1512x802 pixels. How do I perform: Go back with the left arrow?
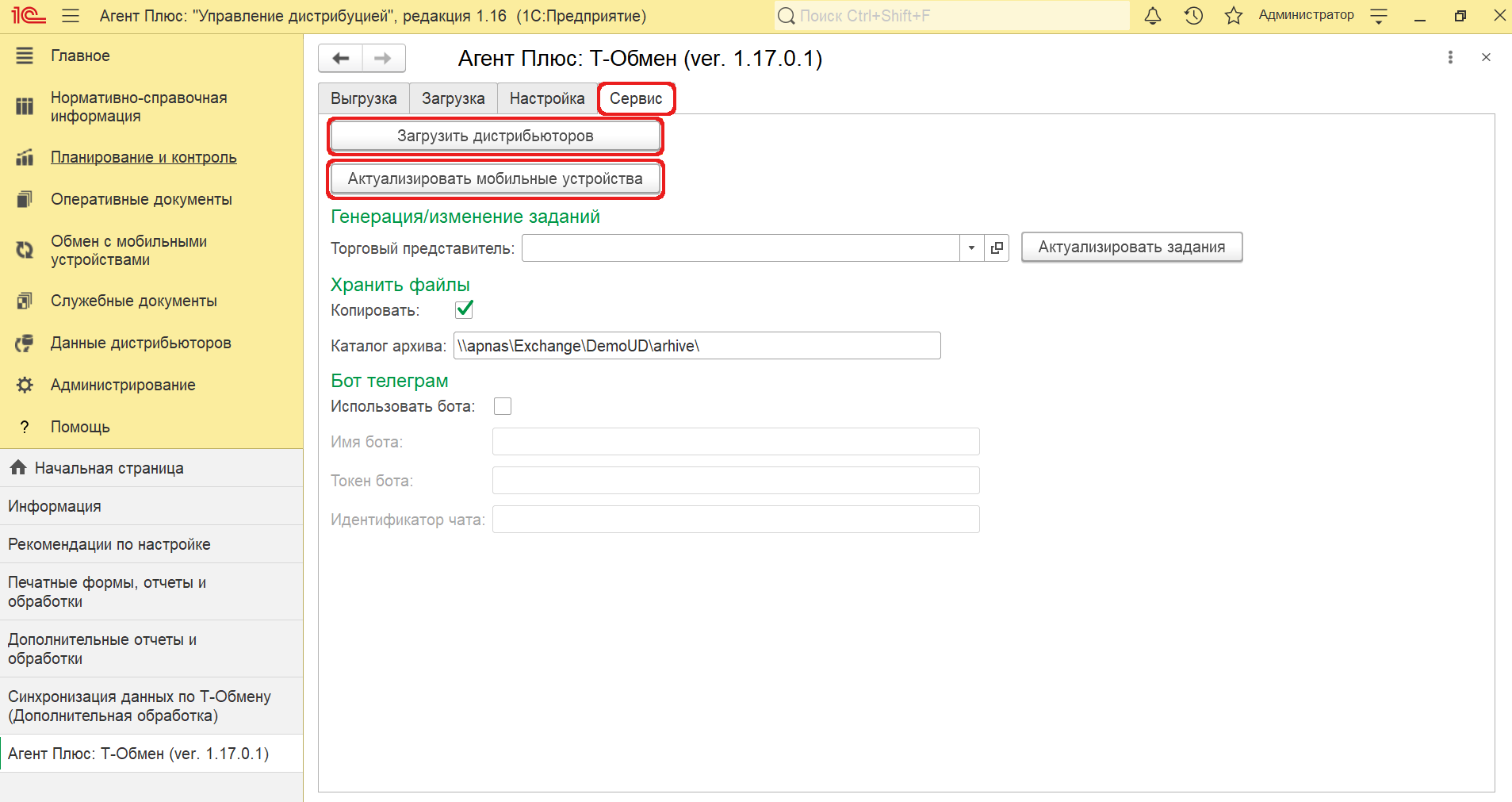click(x=341, y=58)
